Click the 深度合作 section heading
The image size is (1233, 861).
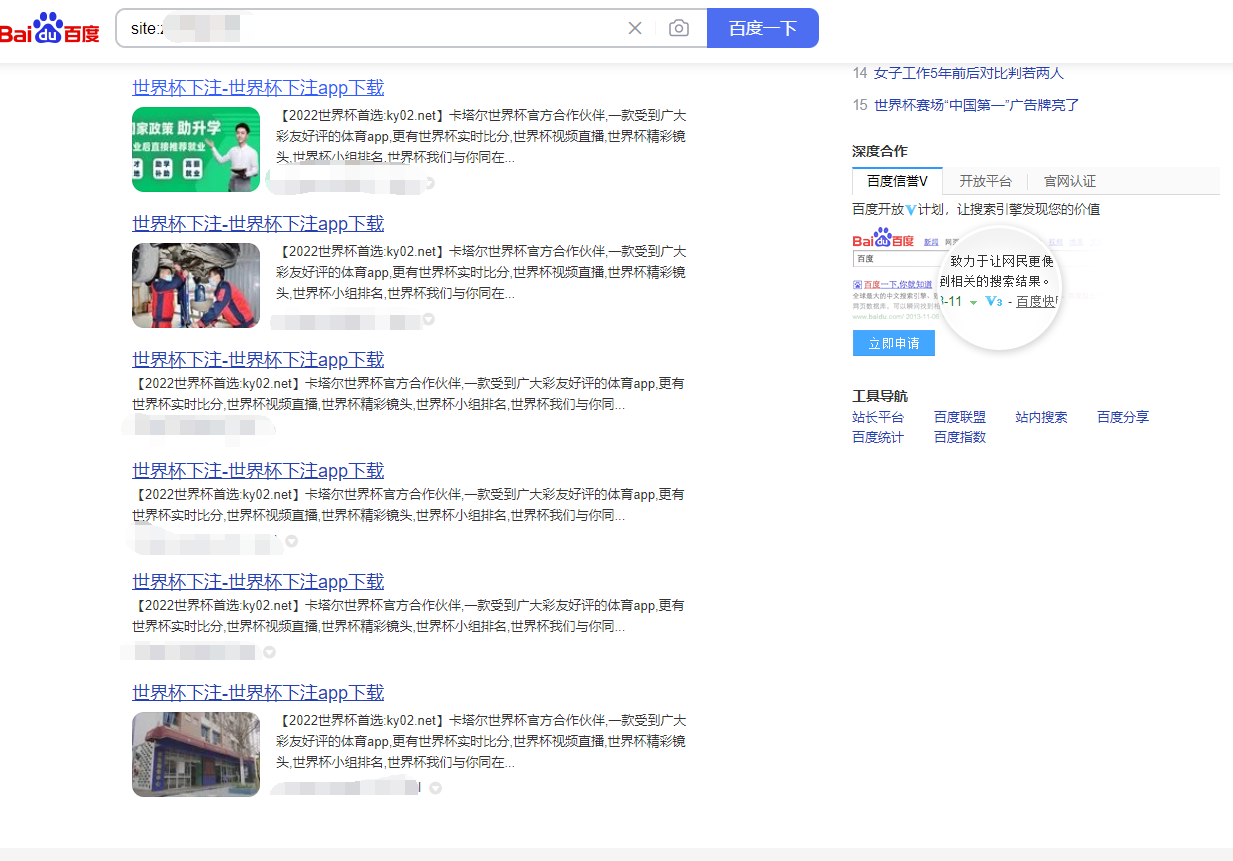coord(880,151)
